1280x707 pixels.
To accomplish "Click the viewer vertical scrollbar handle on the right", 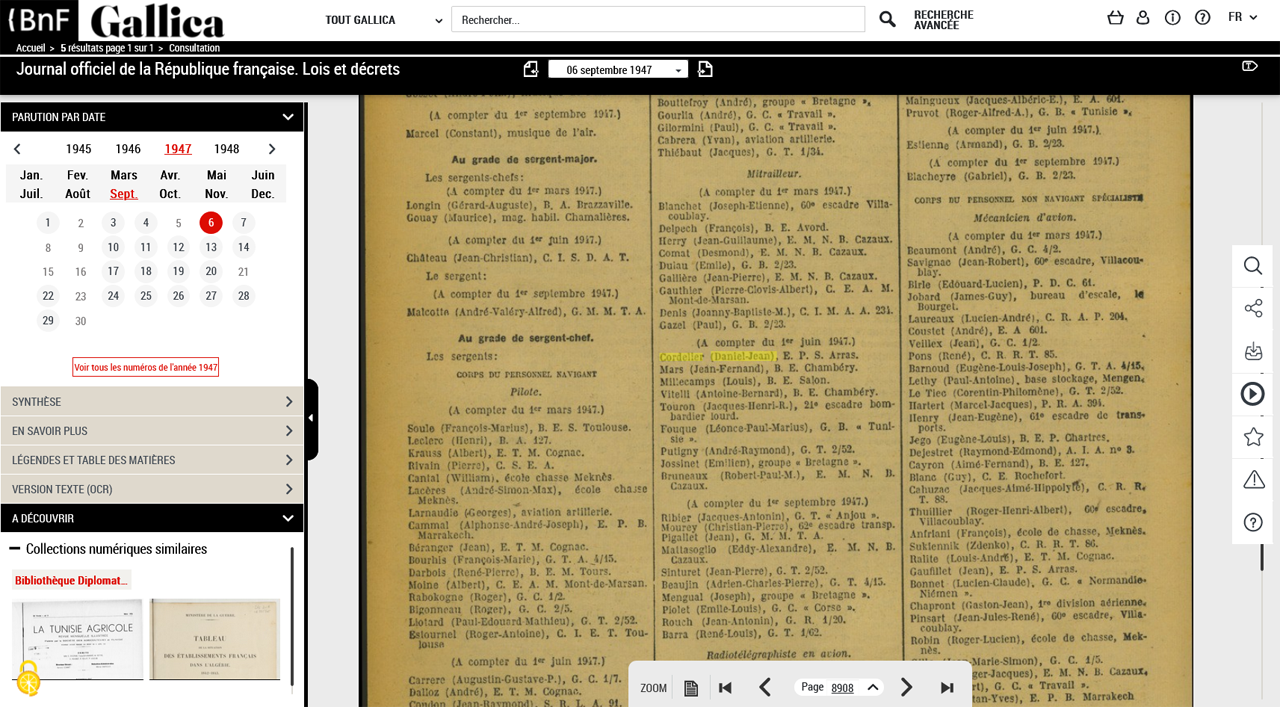I will click(1262, 556).
